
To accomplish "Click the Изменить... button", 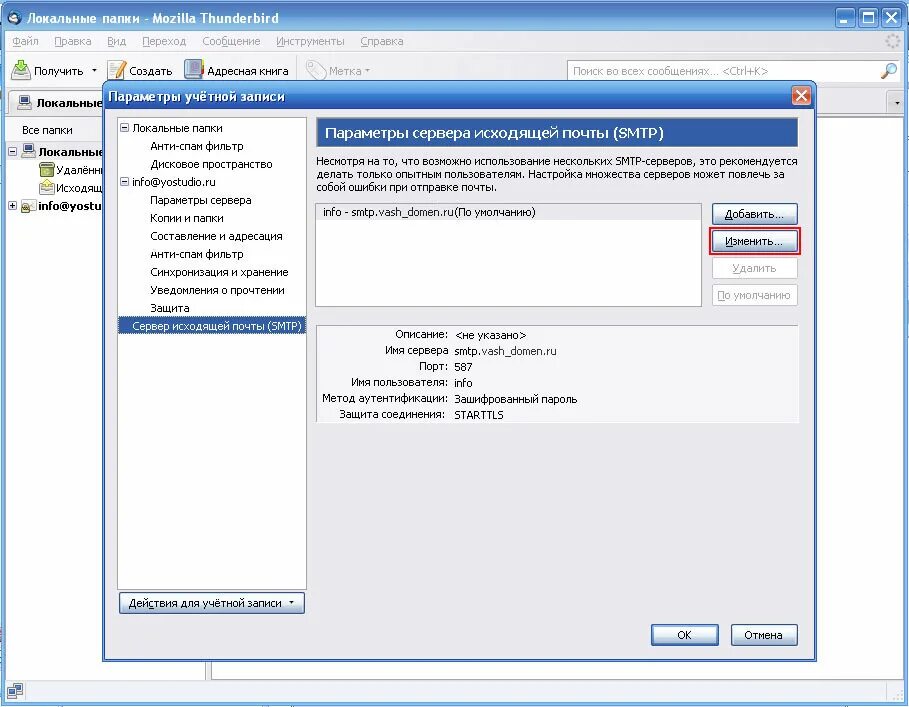I will (x=754, y=241).
